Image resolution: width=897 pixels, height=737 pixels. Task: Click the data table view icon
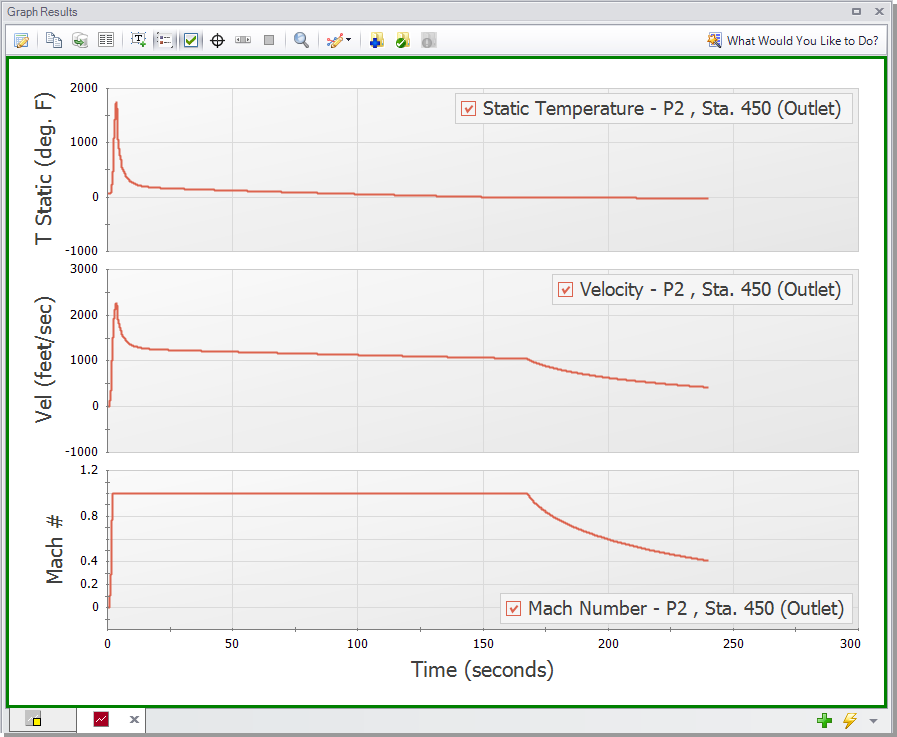(105, 41)
